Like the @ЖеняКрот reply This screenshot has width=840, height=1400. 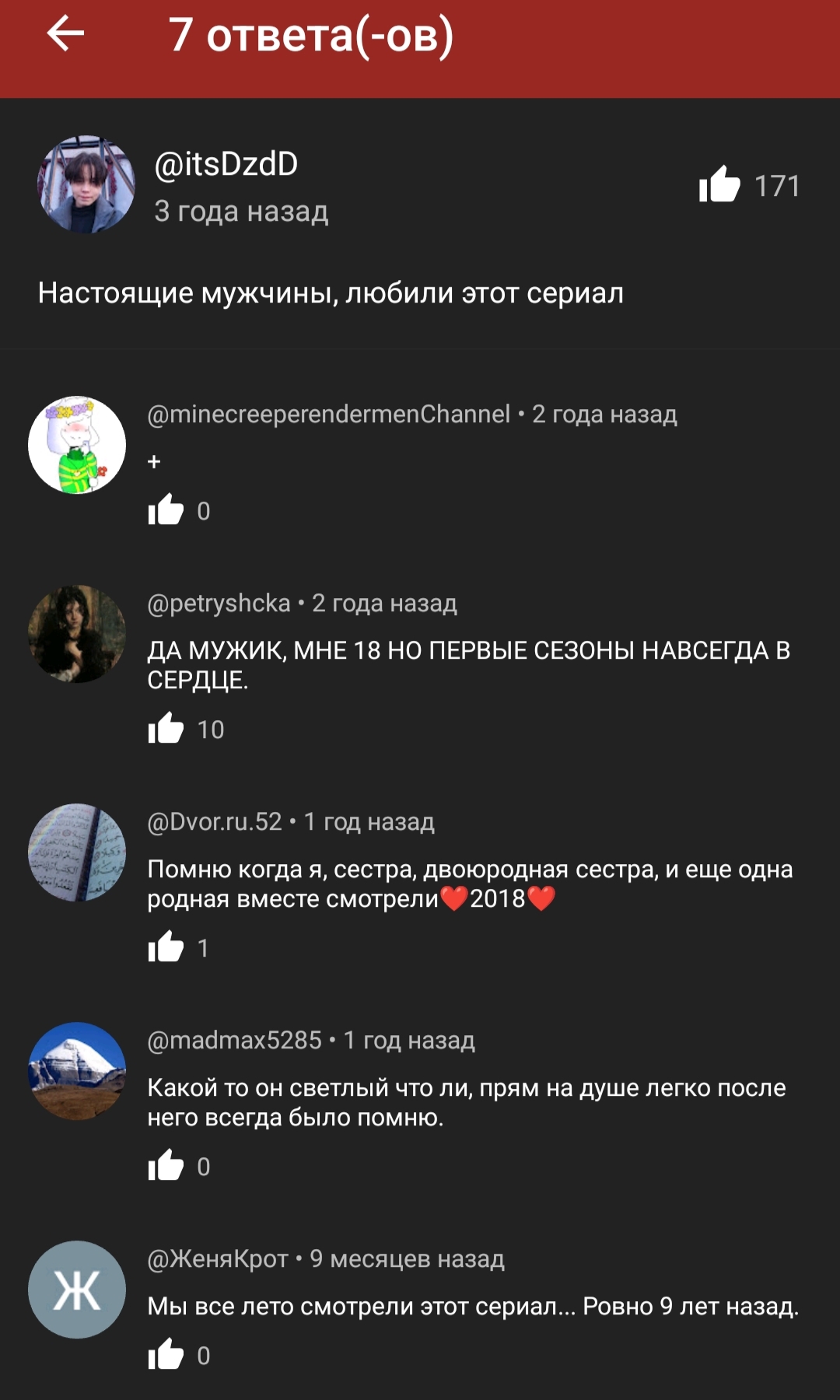point(166,1355)
